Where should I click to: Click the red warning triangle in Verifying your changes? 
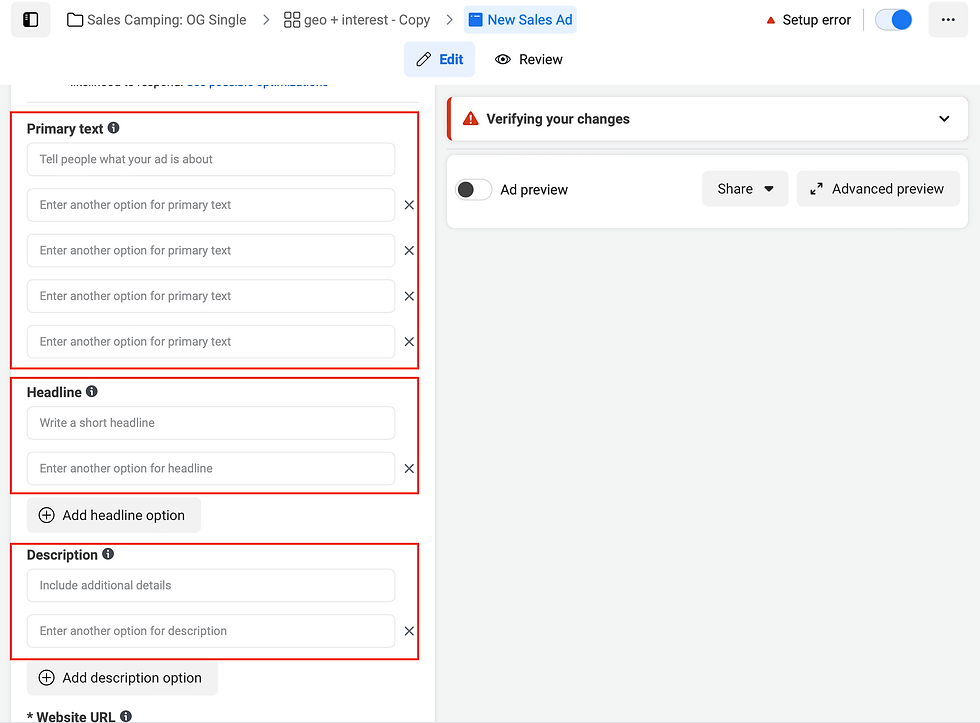[470, 119]
